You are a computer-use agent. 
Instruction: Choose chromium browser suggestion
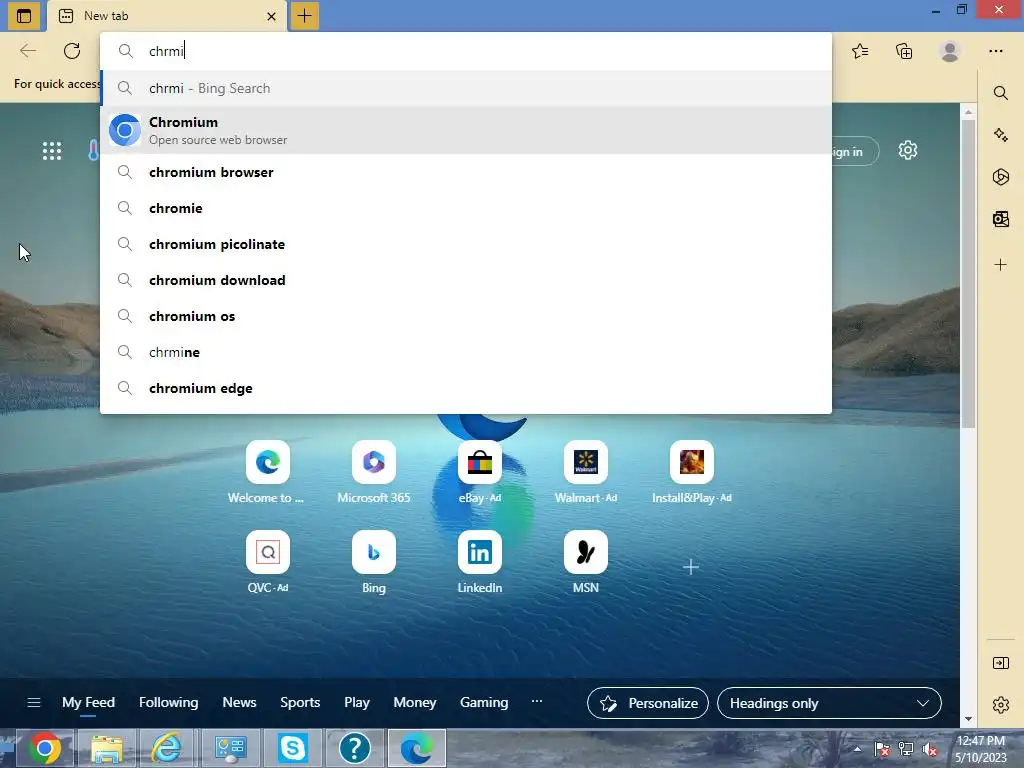coord(466,172)
